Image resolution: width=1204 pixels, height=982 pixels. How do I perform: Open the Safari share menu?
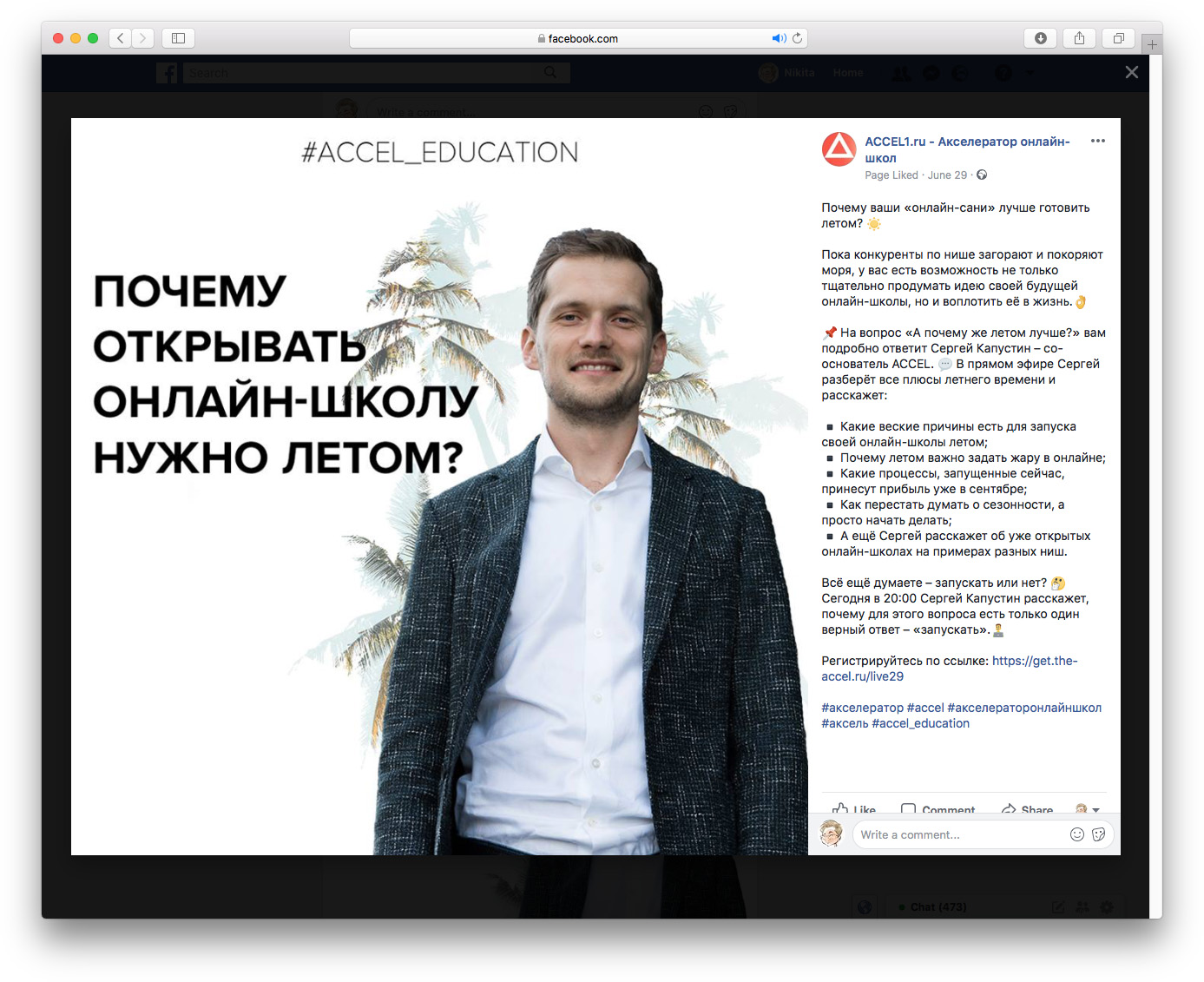click(1079, 38)
